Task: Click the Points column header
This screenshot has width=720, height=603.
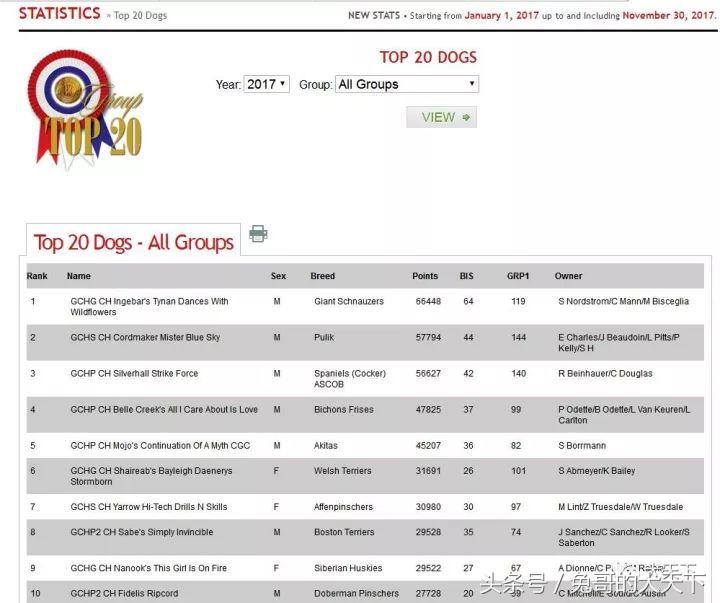Action: pyautogui.click(x=425, y=276)
